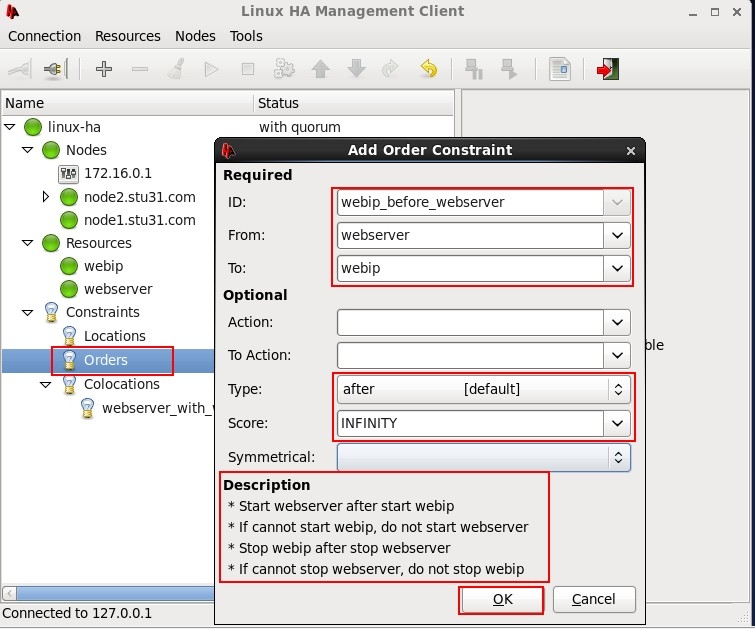Collapse the Nodes tree branch
Image resolution: width=755 pixels, height=629 pixels.
[27, 150]
